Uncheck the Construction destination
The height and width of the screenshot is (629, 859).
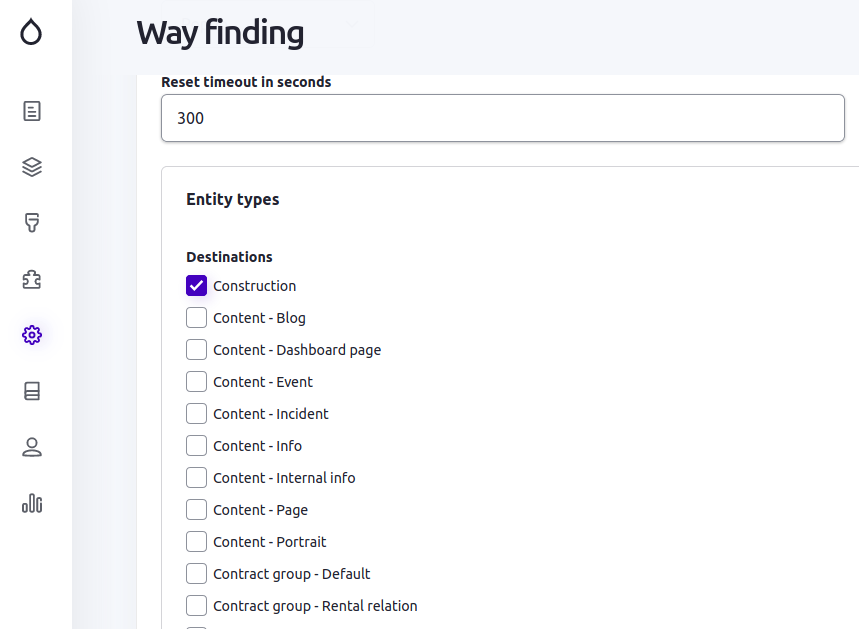click(x=196, y=285)
